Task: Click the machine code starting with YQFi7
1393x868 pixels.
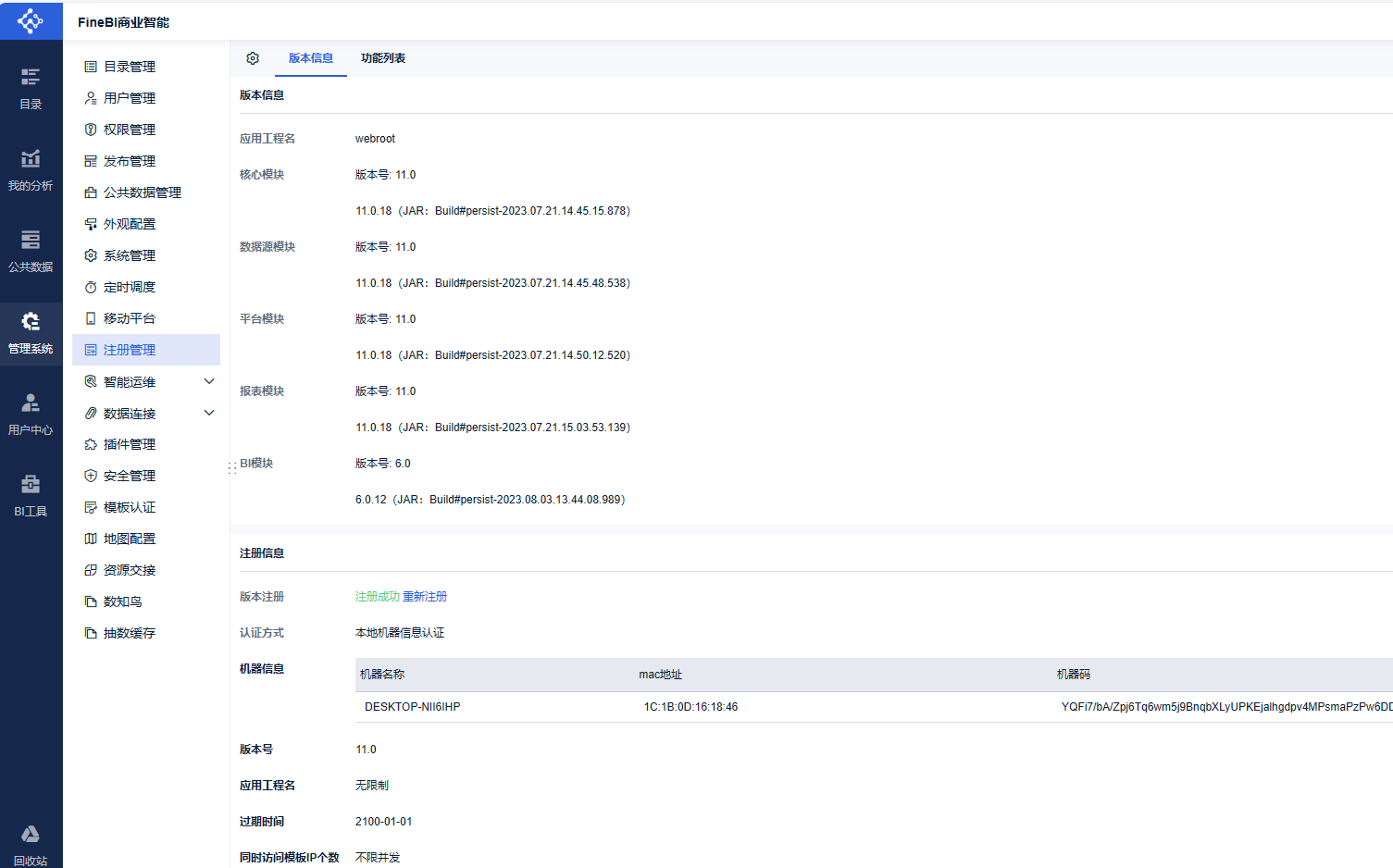Action: pyautogui.click(x=1226, y=707)
